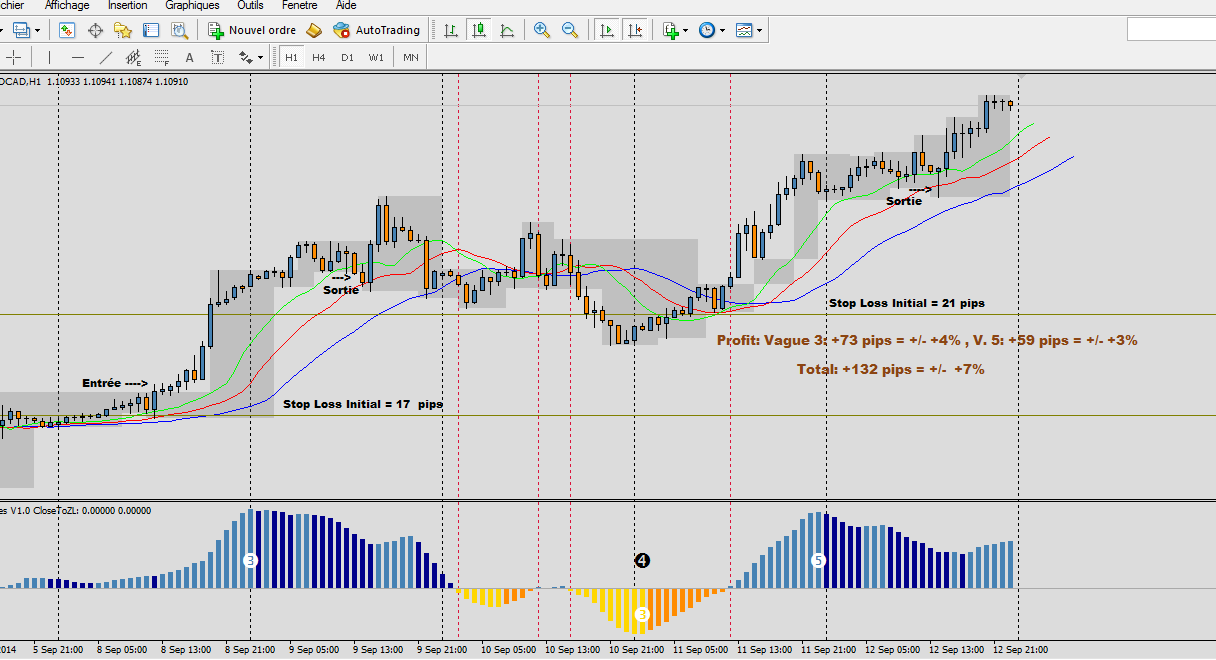Open the MetaEditor book icon
The height and width of the screenshot is (660, 1216).
point(314,30)
